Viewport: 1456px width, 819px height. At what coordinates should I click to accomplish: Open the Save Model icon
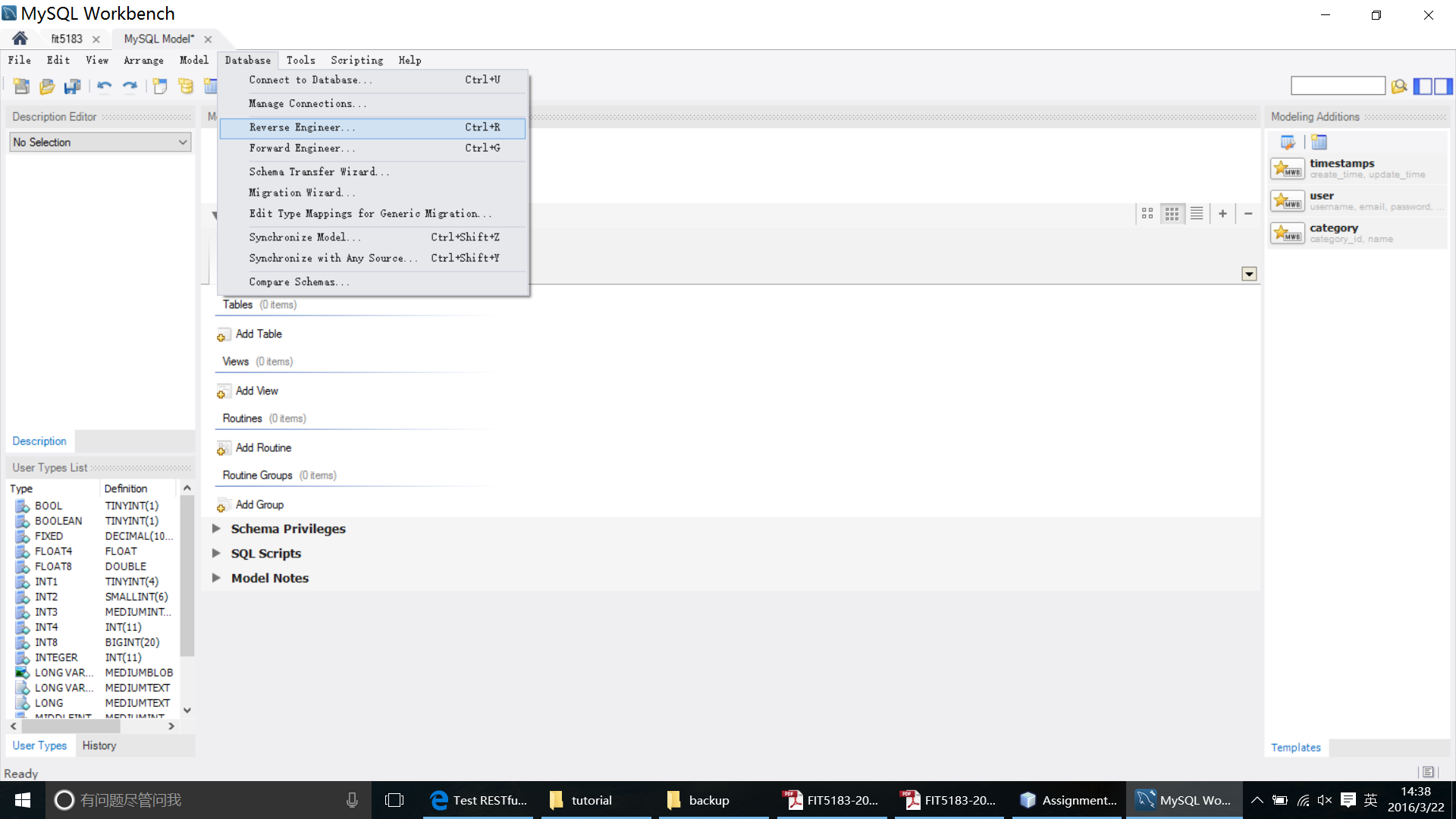(x=71, y=86)
